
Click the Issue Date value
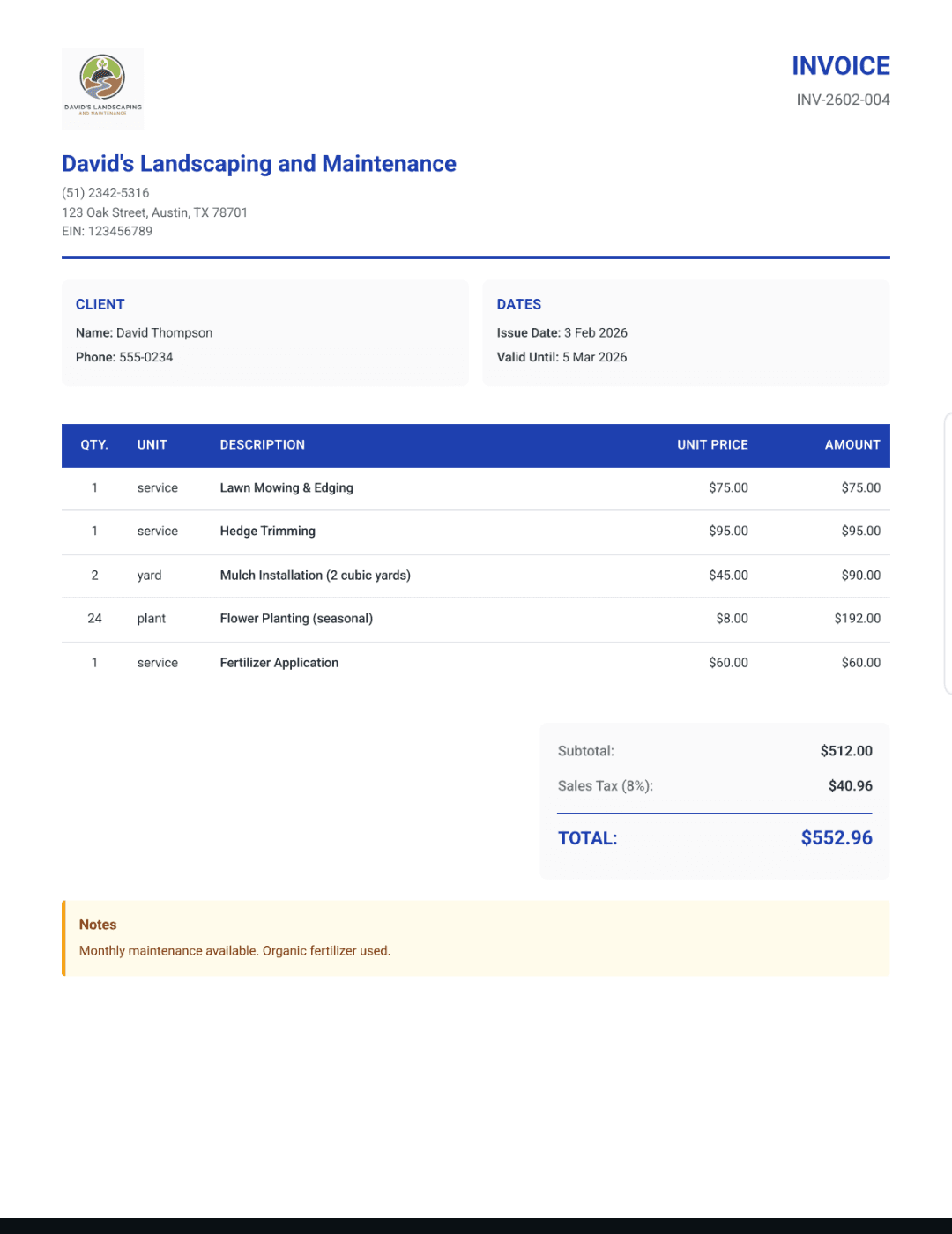[x=595, y=332]
